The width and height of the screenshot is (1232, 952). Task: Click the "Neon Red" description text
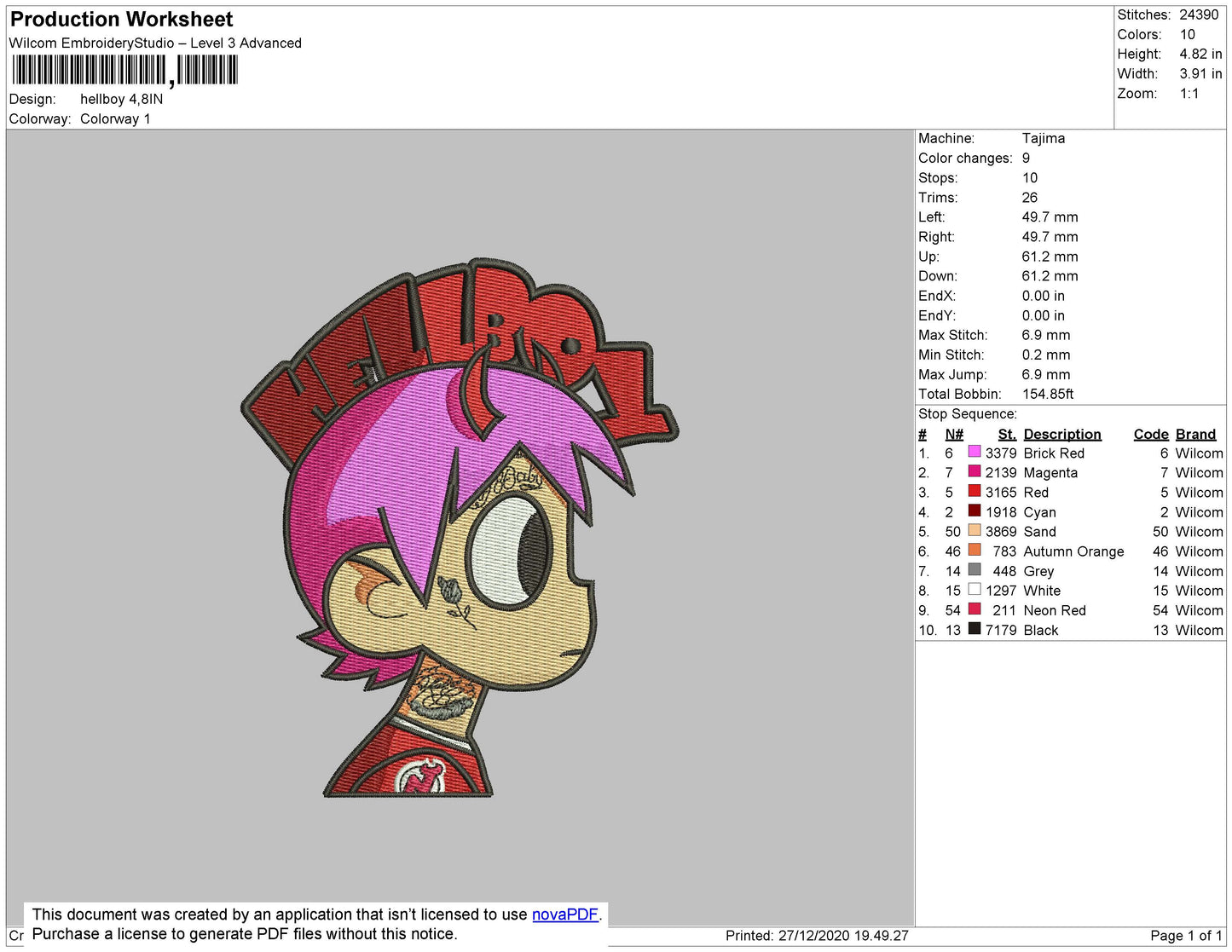1055,610
